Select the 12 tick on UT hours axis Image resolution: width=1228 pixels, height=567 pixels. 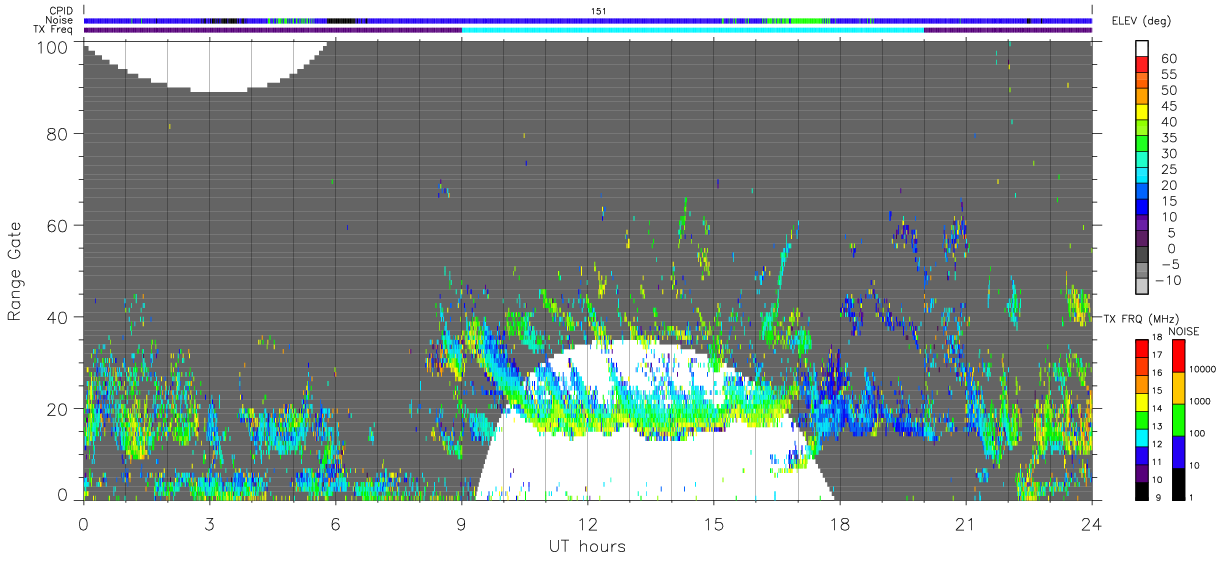587,524
